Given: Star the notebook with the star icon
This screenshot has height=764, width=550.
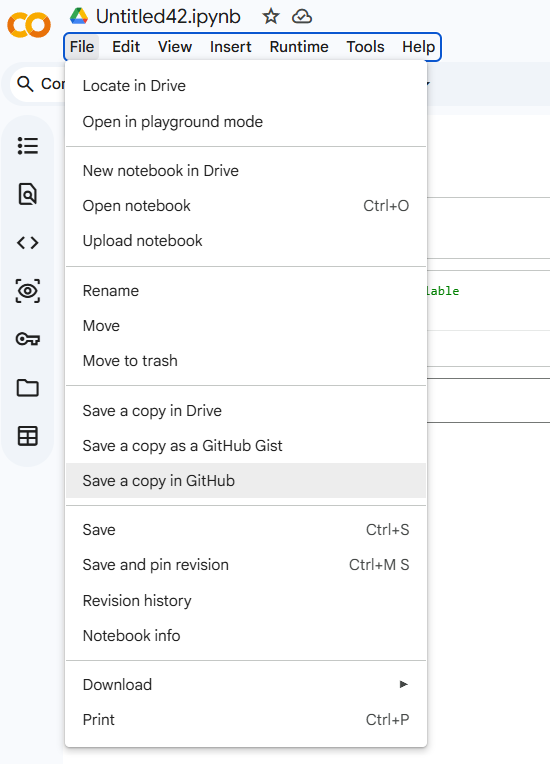Looking at the screenshot, I should tap(271, 17).
